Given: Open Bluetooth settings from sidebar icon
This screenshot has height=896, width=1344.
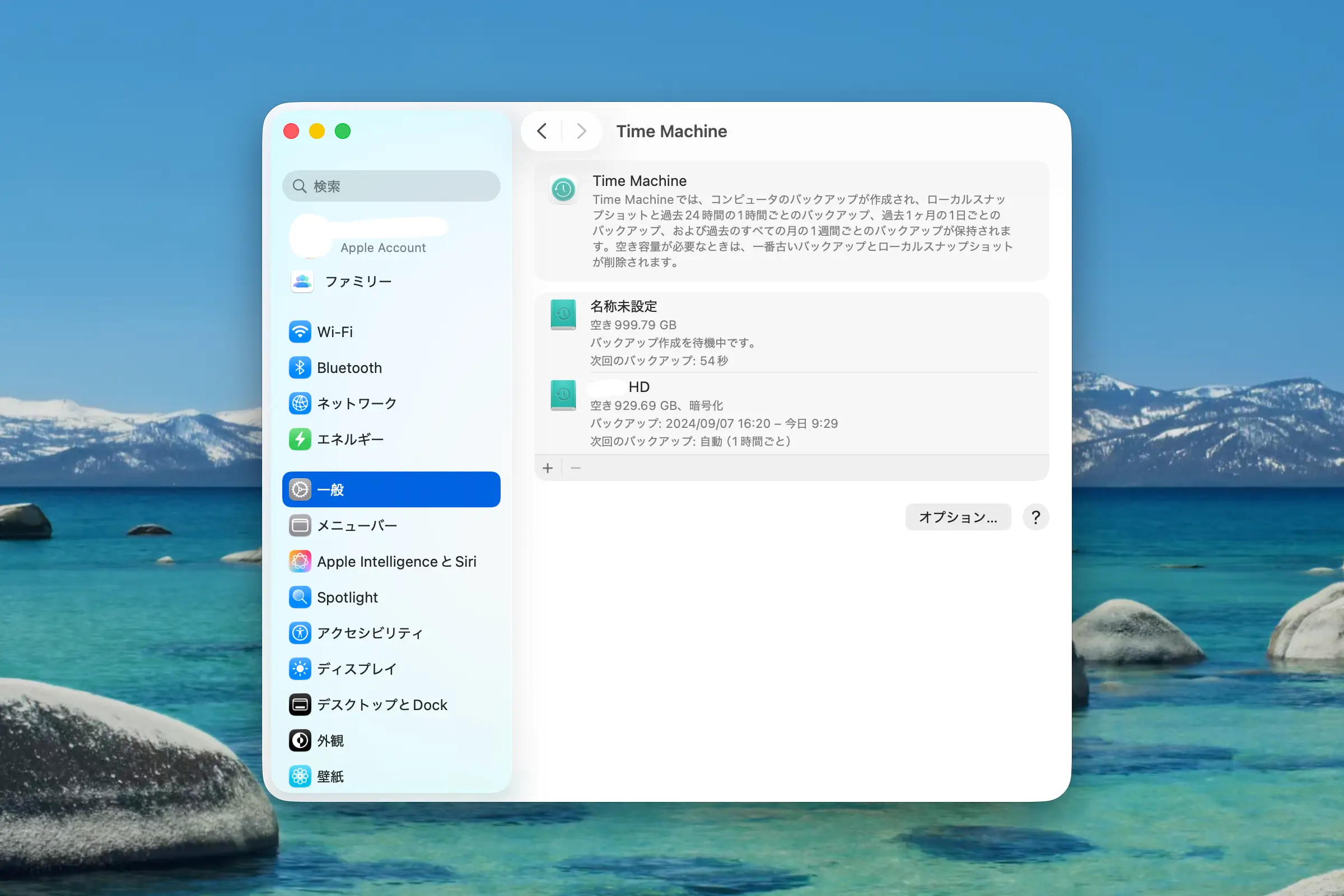Looking at the screenshot, I should point(300,367).
